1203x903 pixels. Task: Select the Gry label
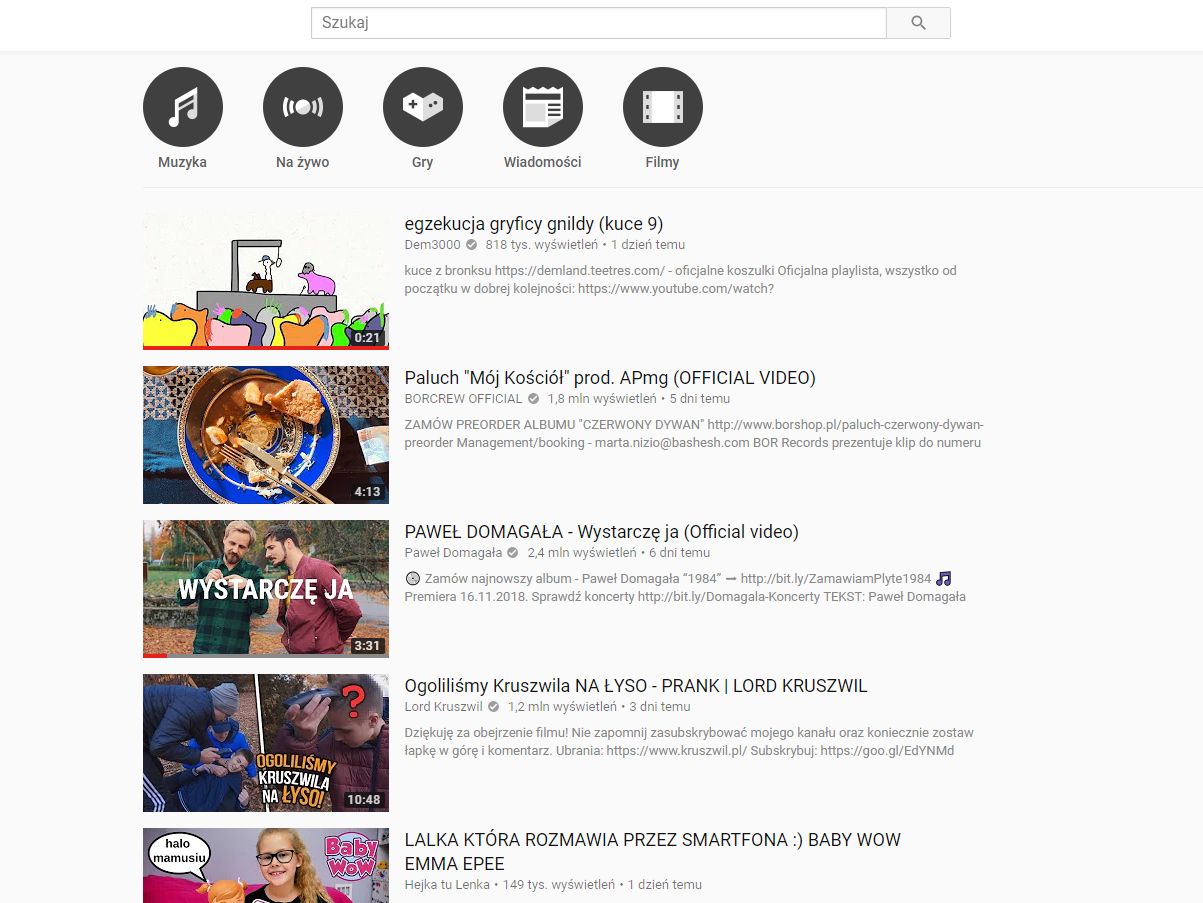(x=423, y=162)
